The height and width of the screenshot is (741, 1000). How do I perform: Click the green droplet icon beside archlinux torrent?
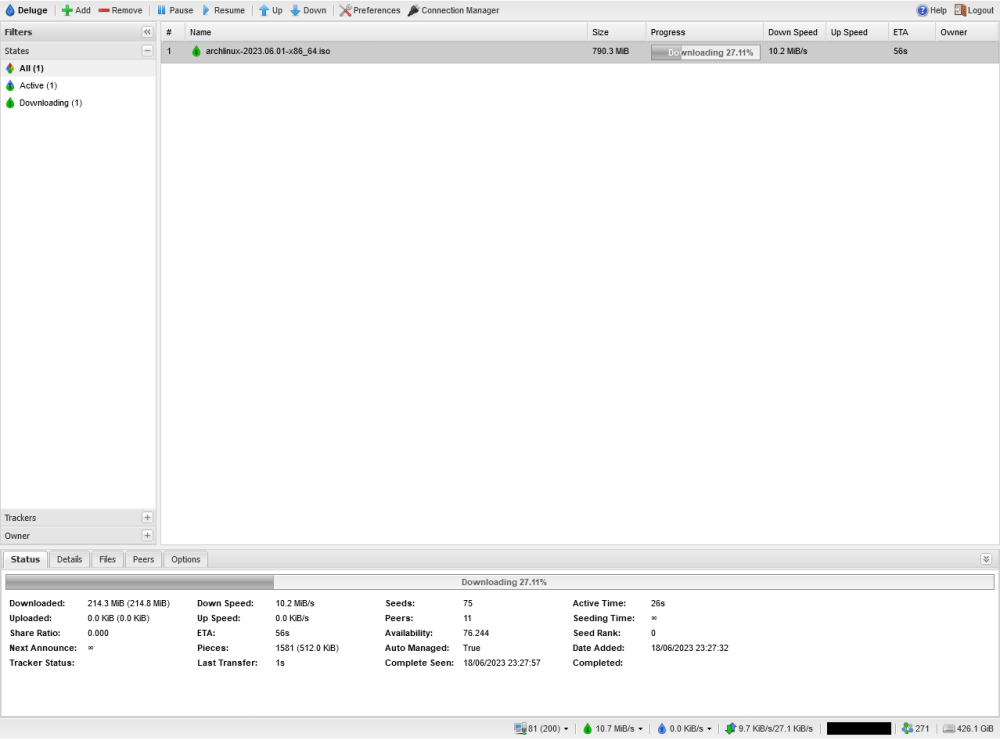[x=196, y=51]
